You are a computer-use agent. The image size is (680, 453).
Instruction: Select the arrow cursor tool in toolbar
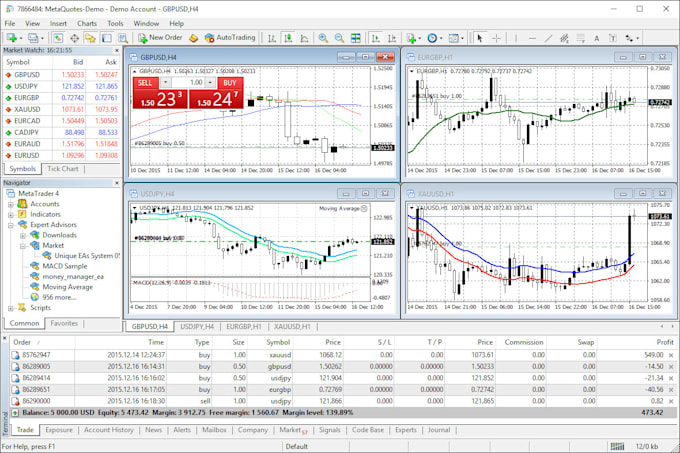[x=480, y=38]
